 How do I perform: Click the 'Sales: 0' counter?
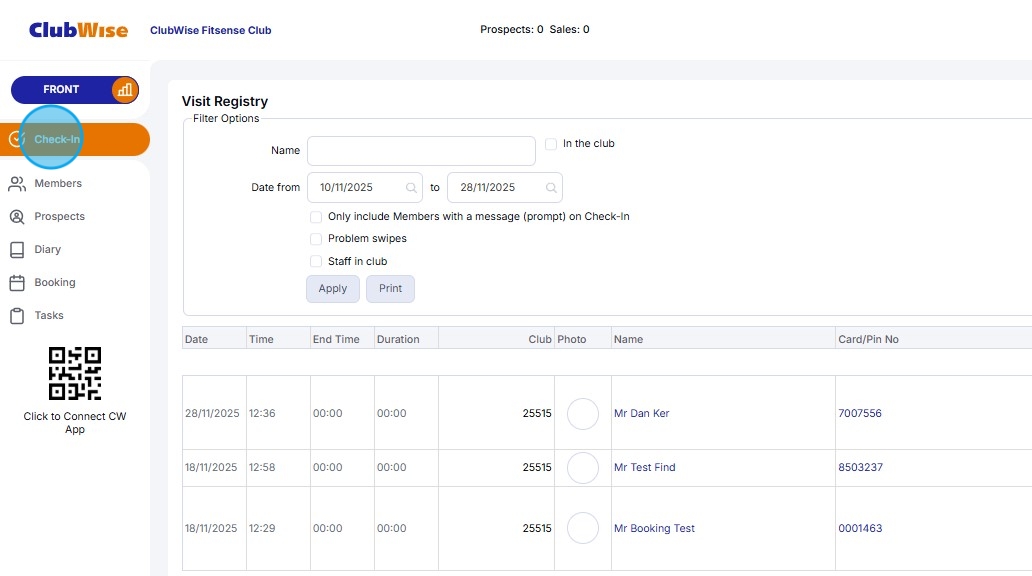(569, 30)
